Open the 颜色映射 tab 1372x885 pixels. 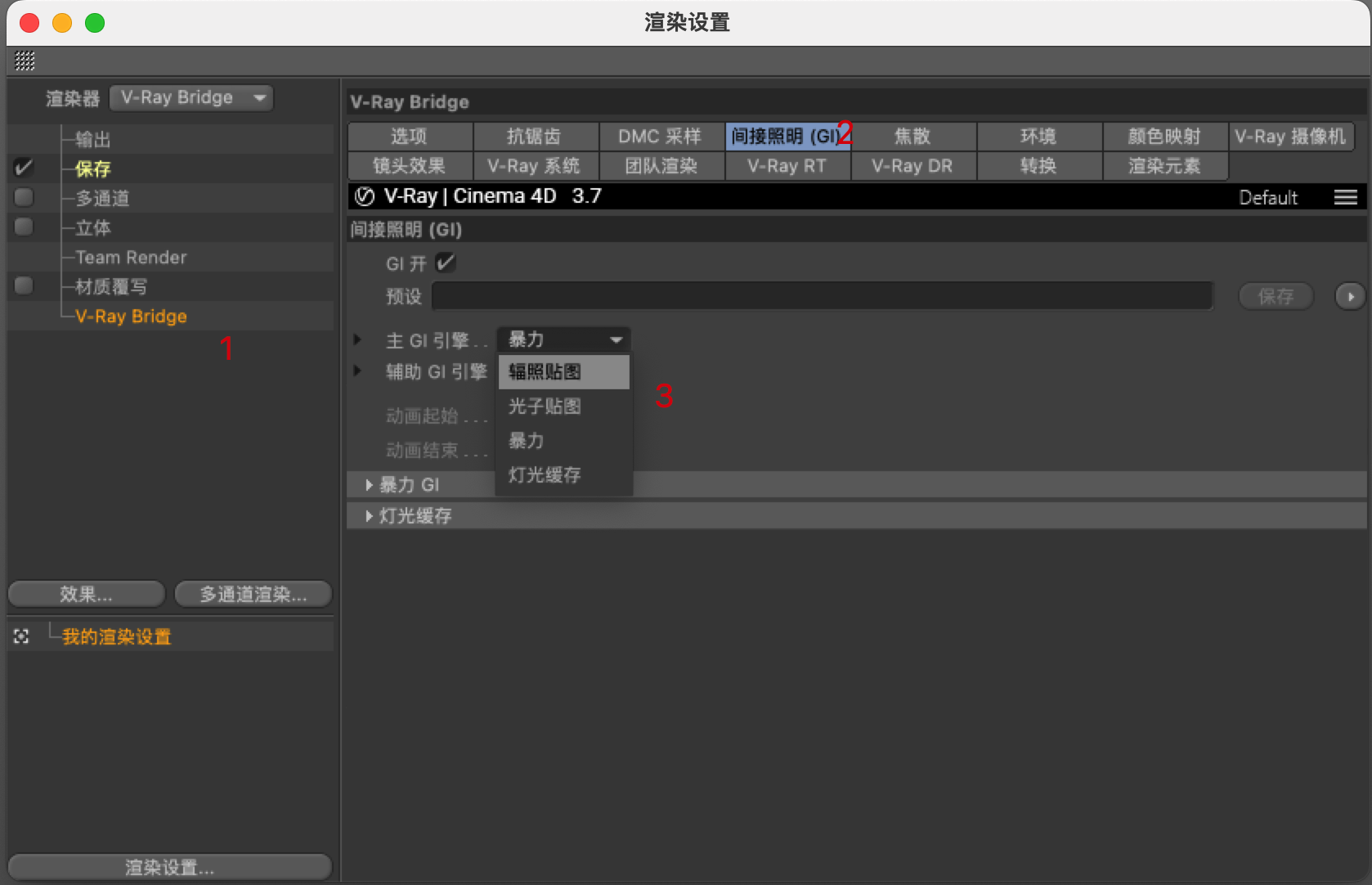(x=1165, y=137)
